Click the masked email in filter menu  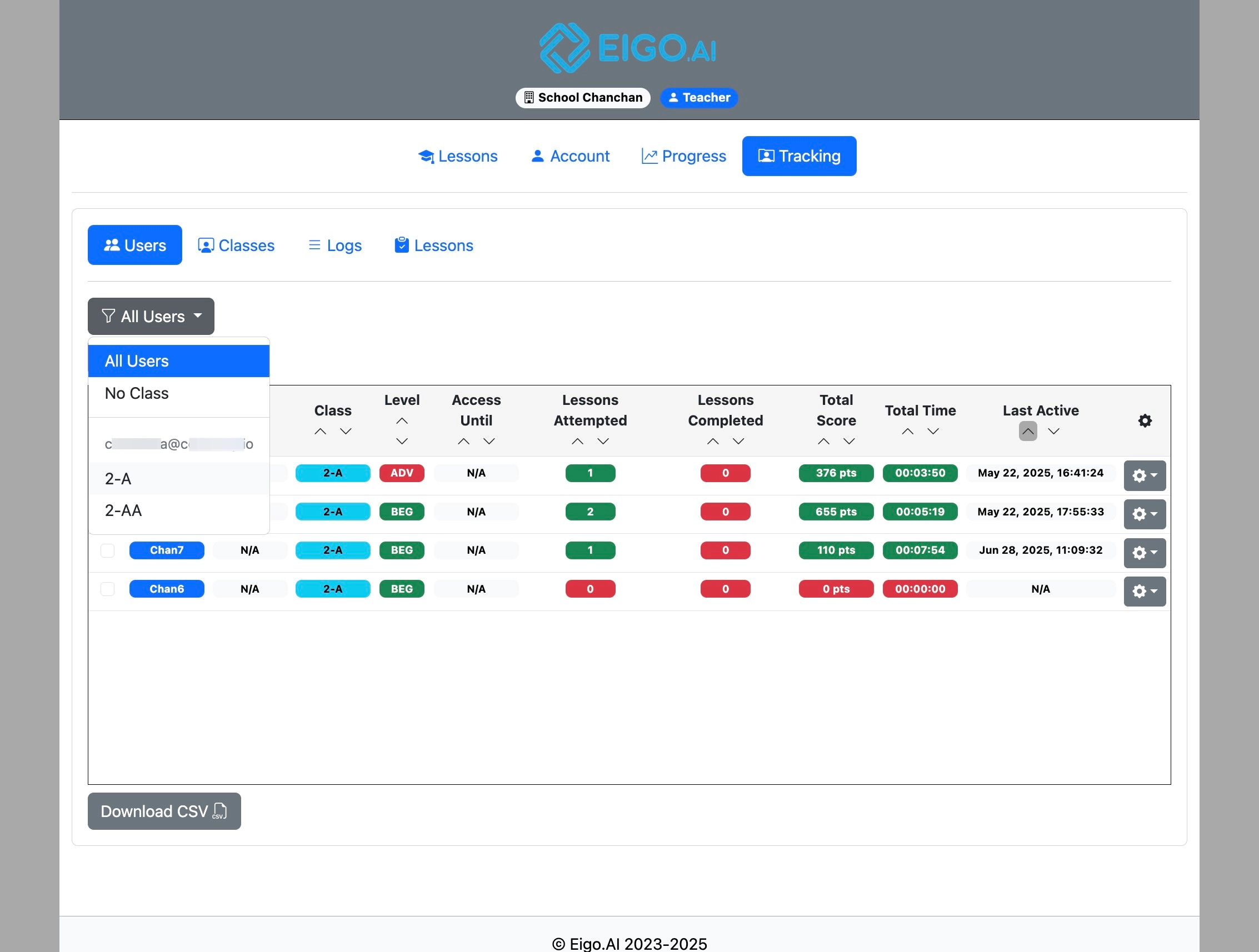(179, 444)
